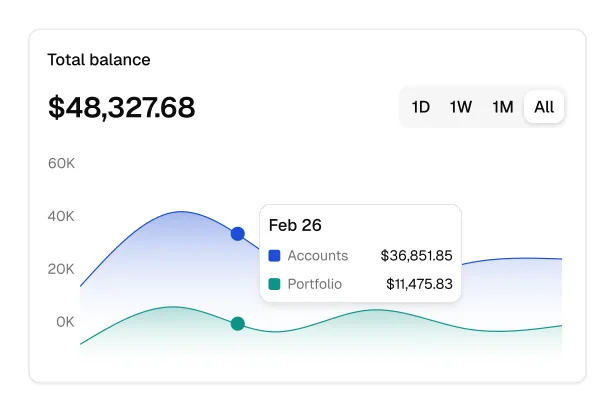Screen dimensions: 615x412
Task: Click the Total balance heading
Action: point(99,60)
